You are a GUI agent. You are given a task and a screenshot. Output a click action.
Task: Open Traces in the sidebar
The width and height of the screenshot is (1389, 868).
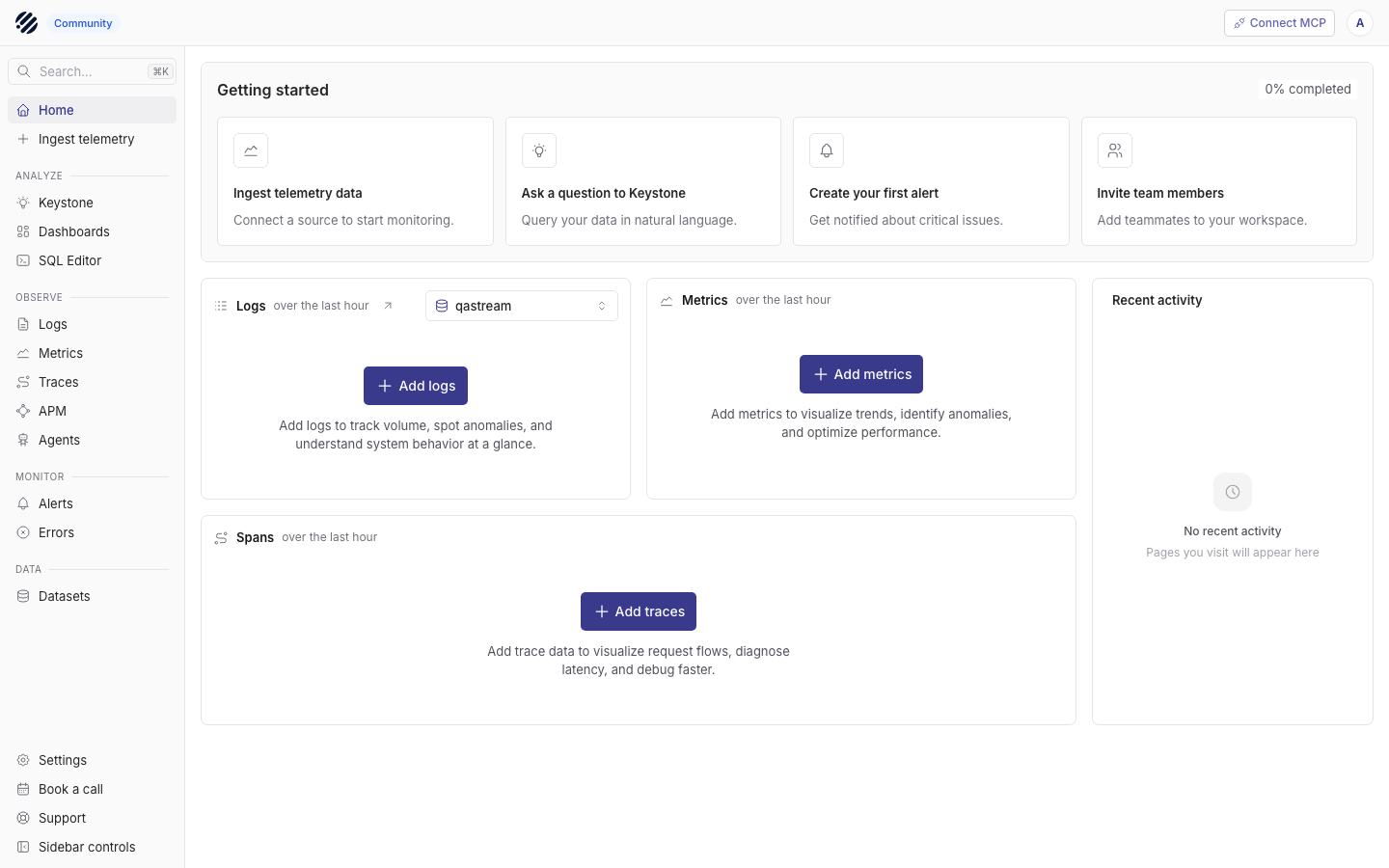(x=92, y=382)
